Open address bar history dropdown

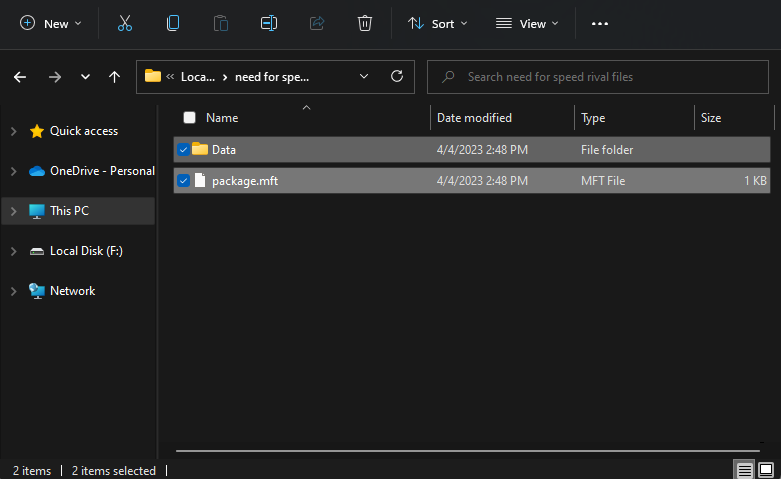click(x=364, y=76)
